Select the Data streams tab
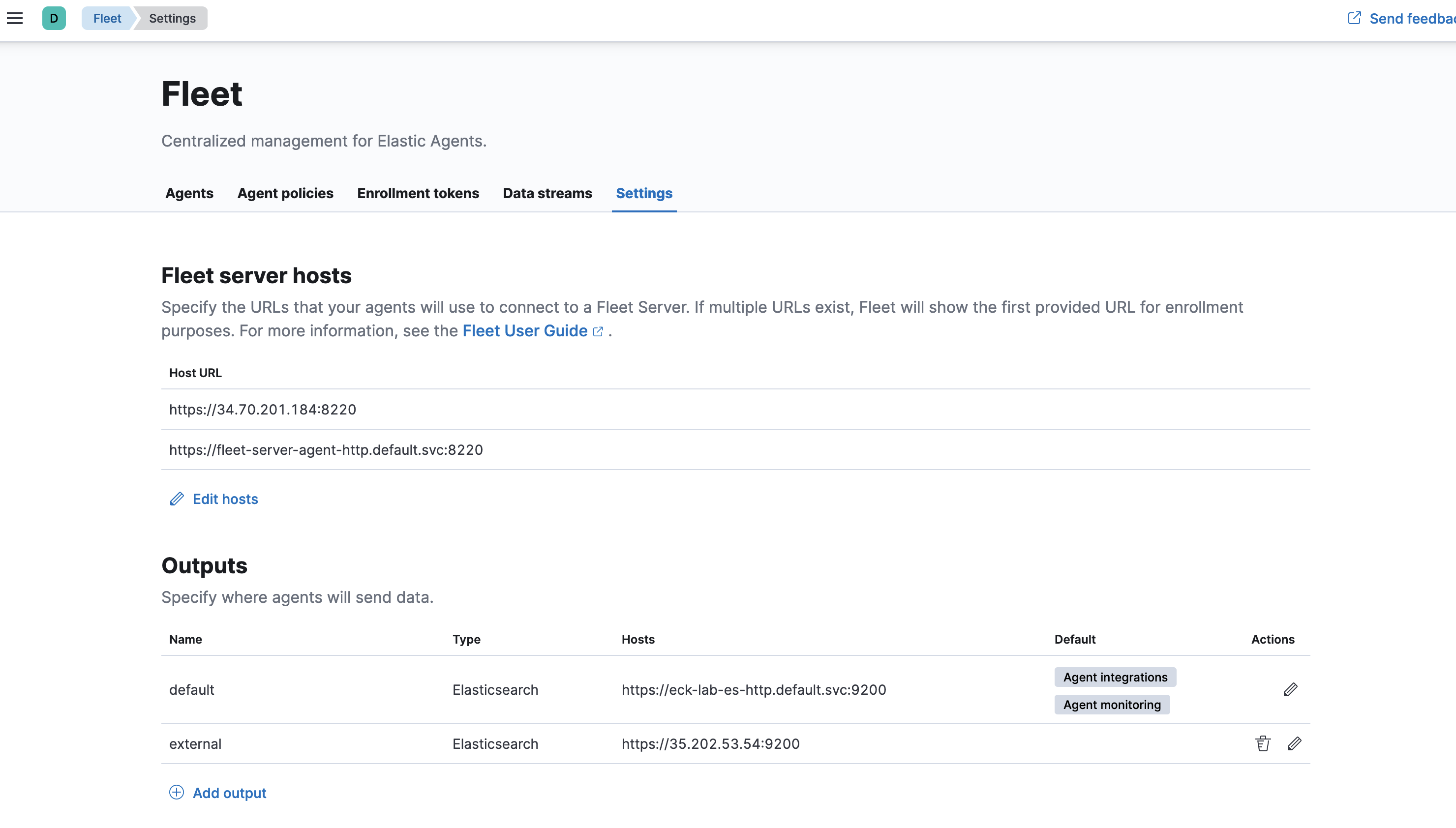Viewport: 1456px width, 828px height. coord(546,193)
